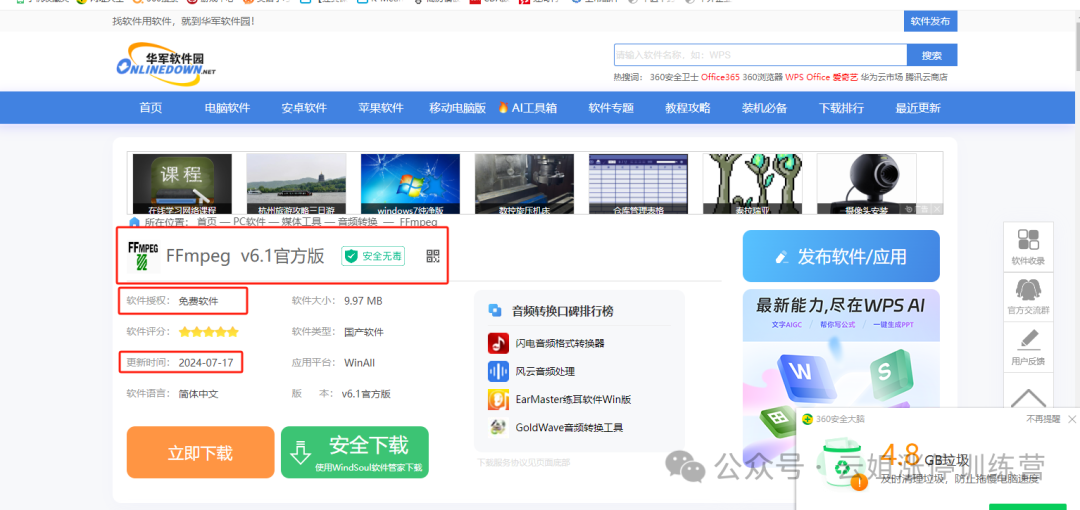Click the back-to-top arrow in sidebar
This screenshot has width=1080, height=510.
click(x=1028, y=397)
